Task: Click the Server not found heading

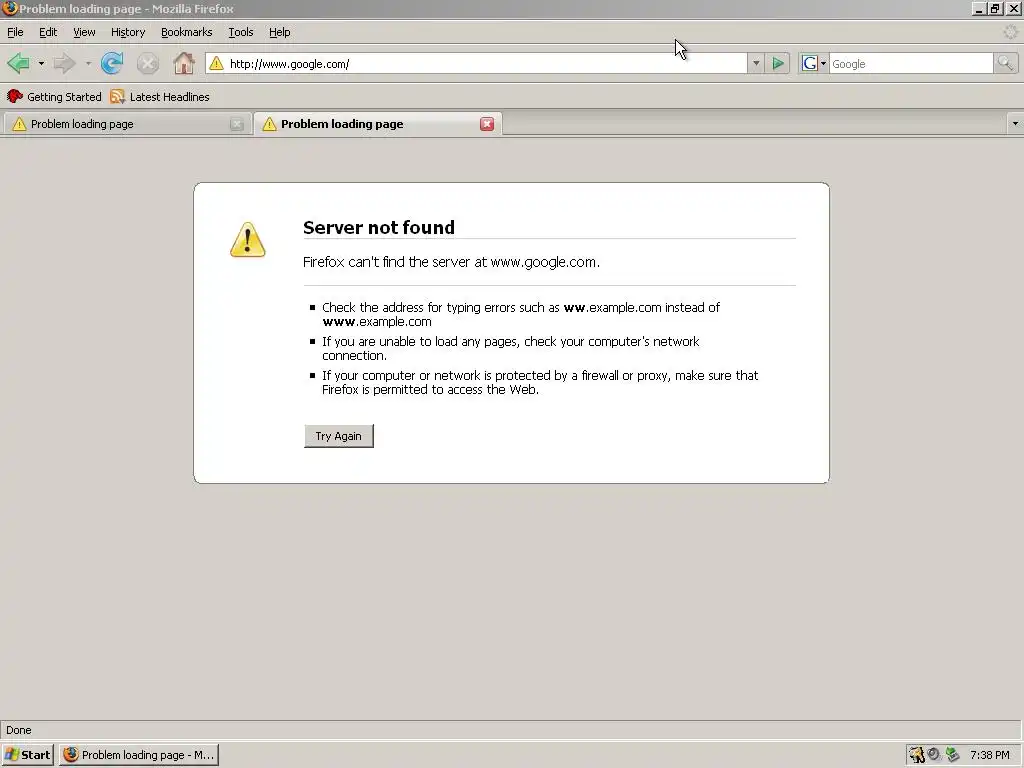Action: point(379,227)
